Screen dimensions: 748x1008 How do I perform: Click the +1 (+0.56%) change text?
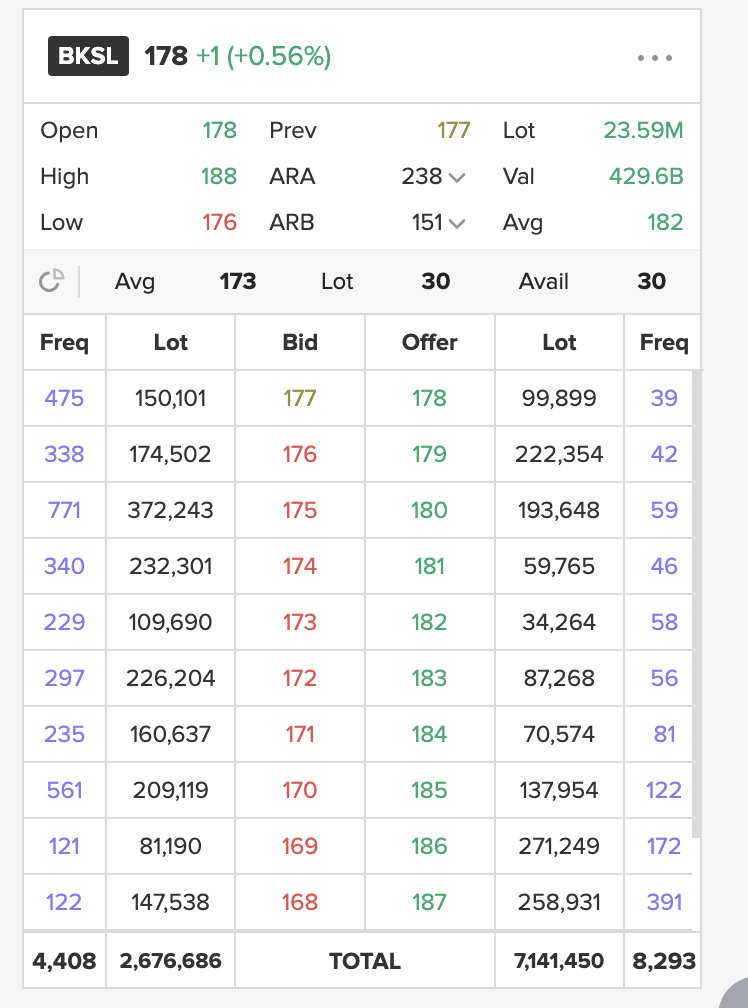263,57
